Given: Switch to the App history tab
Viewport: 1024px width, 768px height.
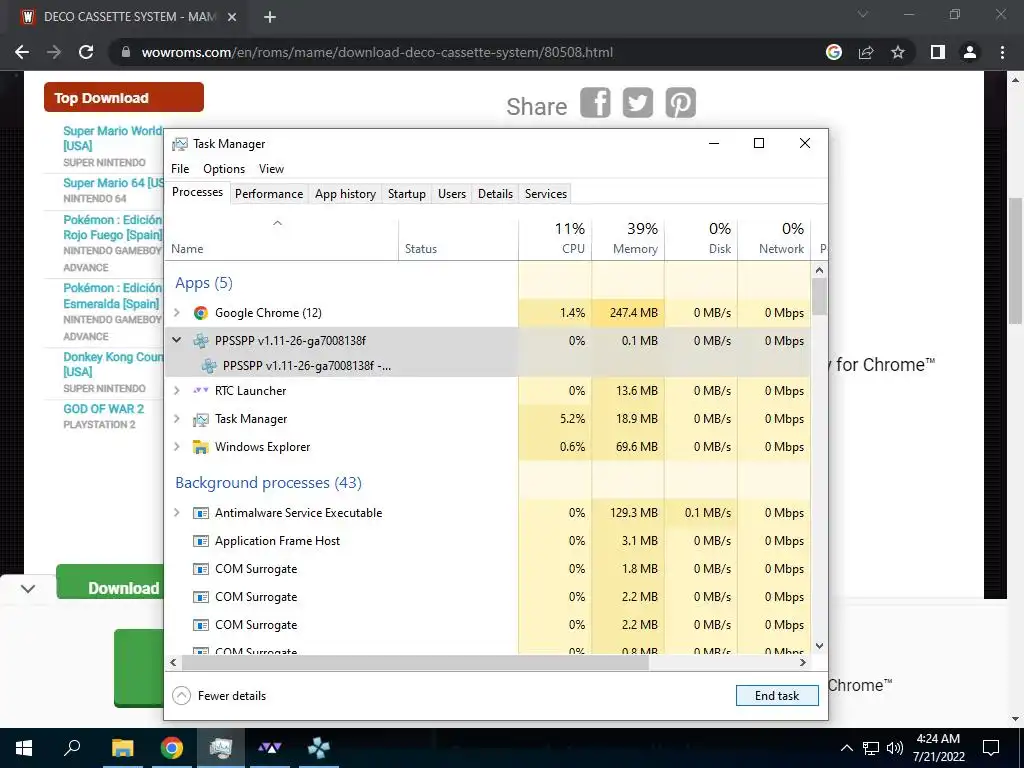Looking at the screenshot, I should (x=345, y=193).
